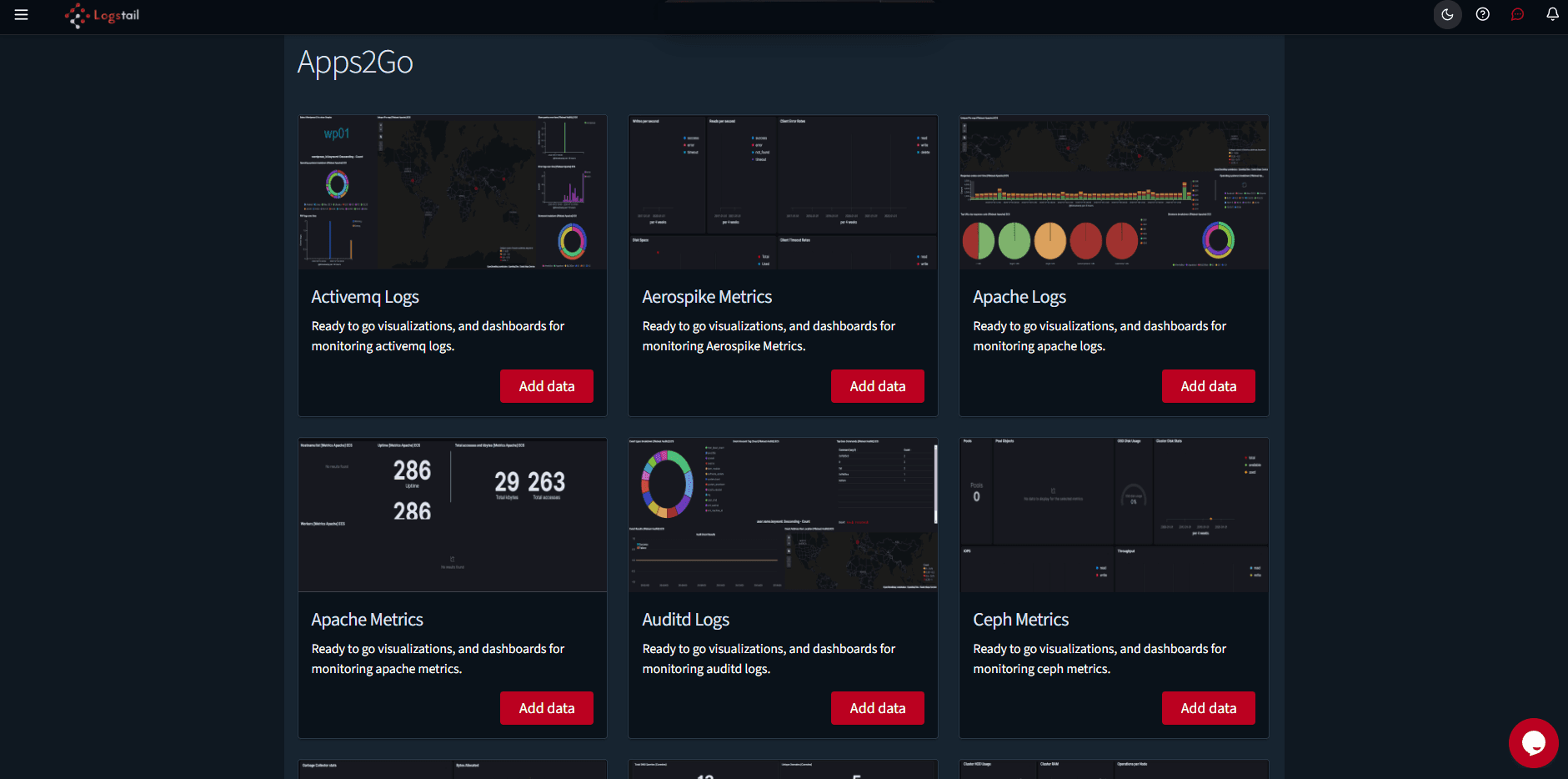Open the Aerospike Metrics dashboard thumbnail
1568x779 pixels.
(x=783, y=192)
